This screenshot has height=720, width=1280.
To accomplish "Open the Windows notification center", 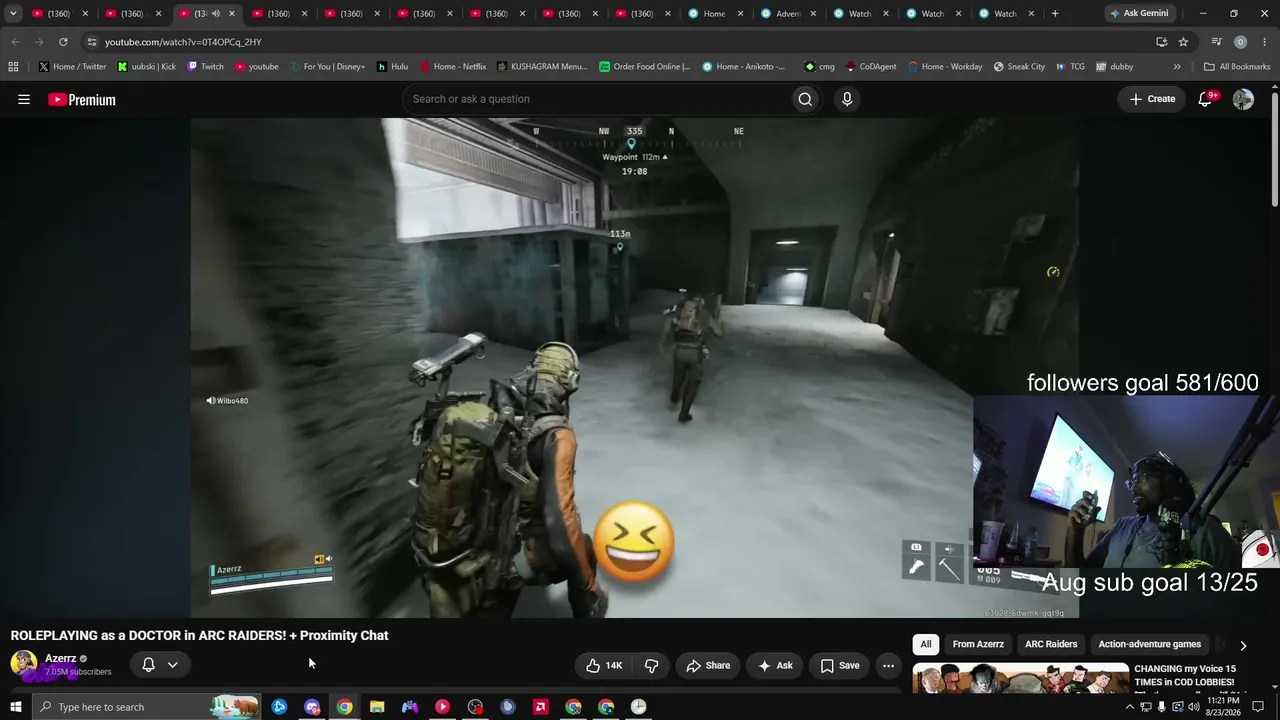I will coord(1258,707).
